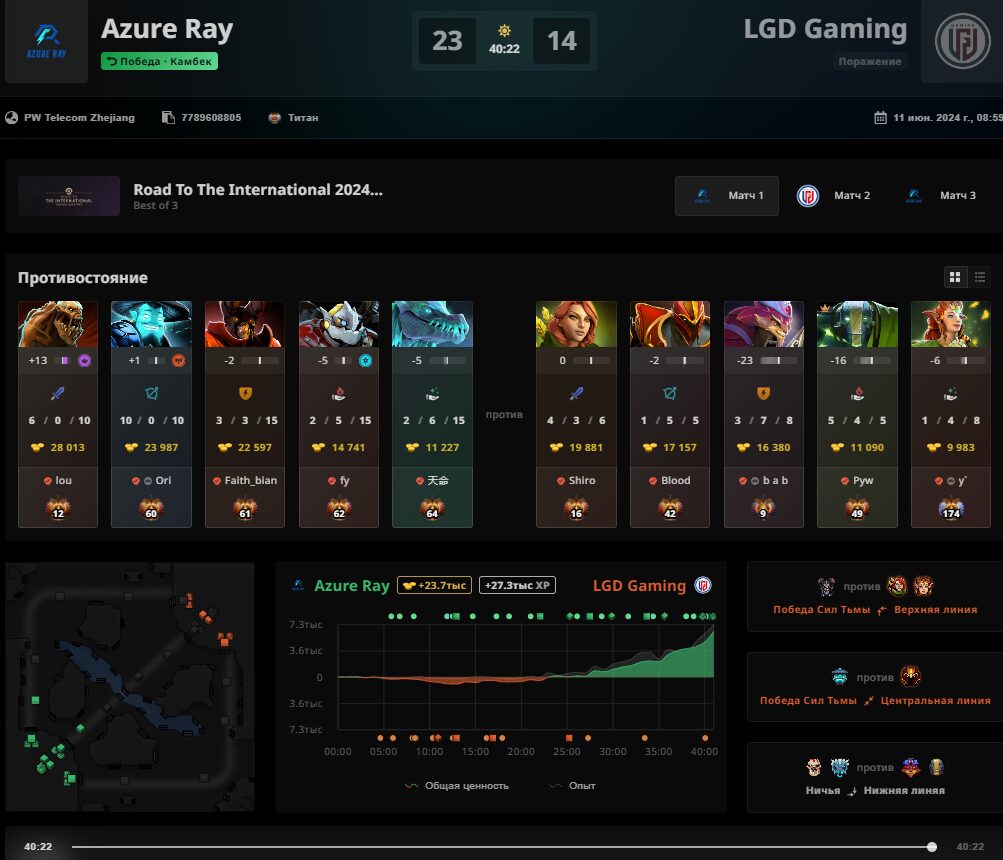1003x860 pixels.
Task: Click the +23.7тыс gold advantage badge
Action: pos(434,585)
